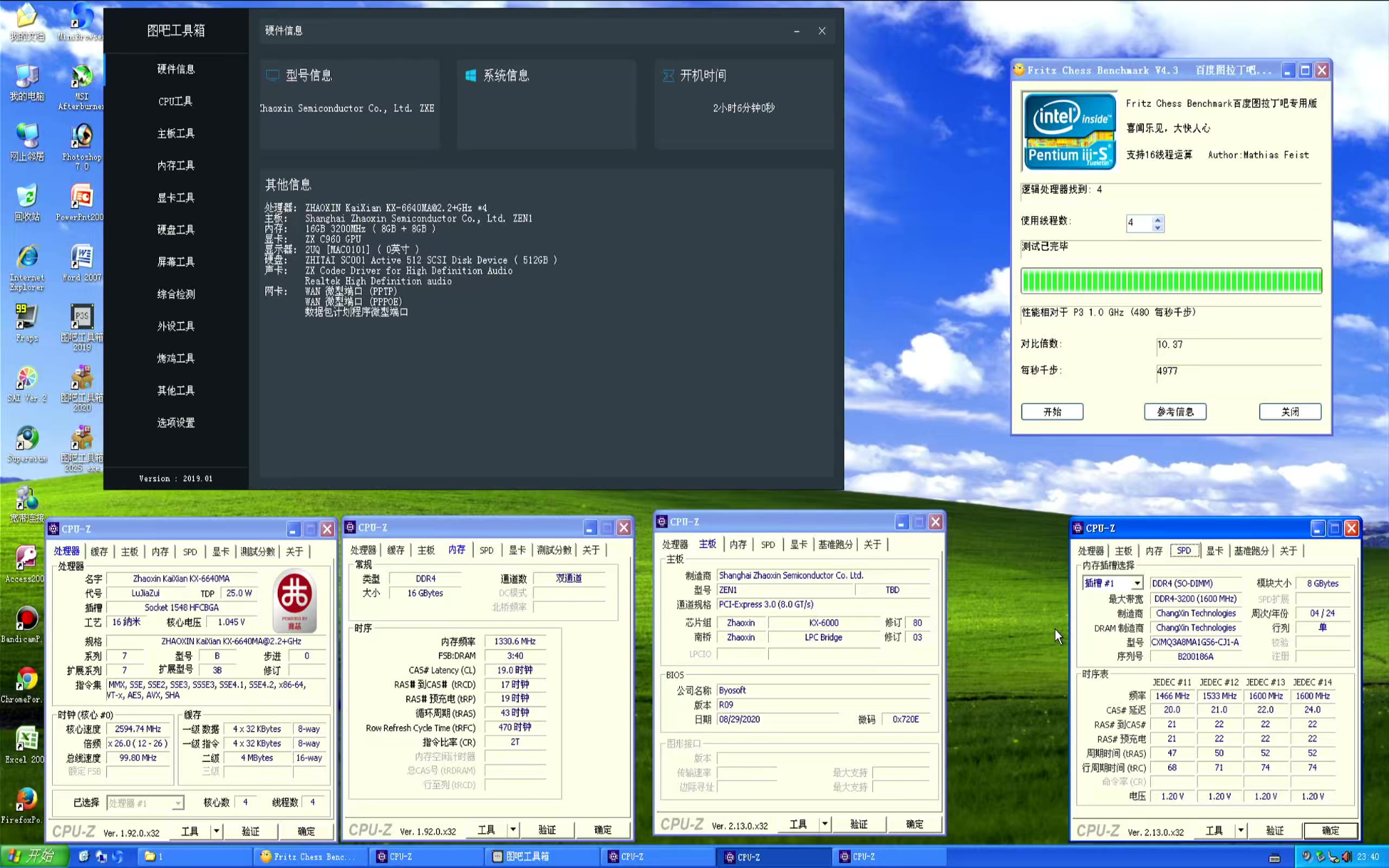The image size is (1389, 868).
Task: Select 综合检测 in toolbox sidebar
Action: pyautogui.click(x=176, y=294)
